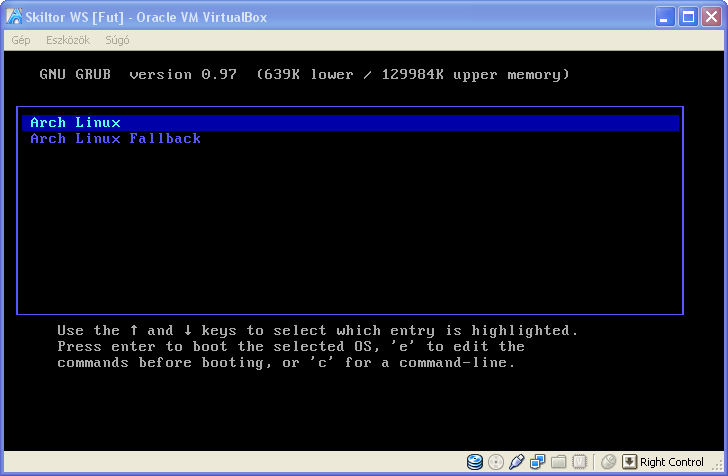The image size is (728, 476).
Task: Click the USB devices status icon
Action: [x=517, y=462]
